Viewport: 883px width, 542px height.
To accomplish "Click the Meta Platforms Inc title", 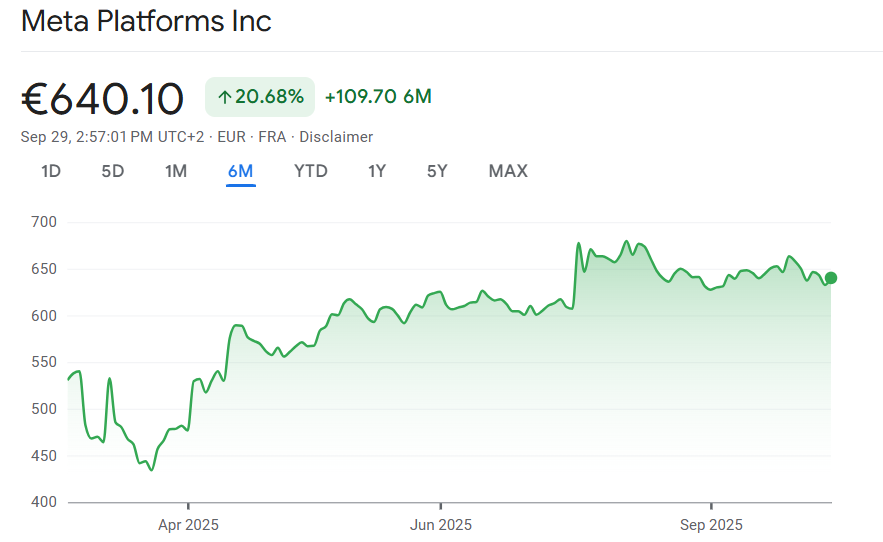I will click(x=146, y=21).
